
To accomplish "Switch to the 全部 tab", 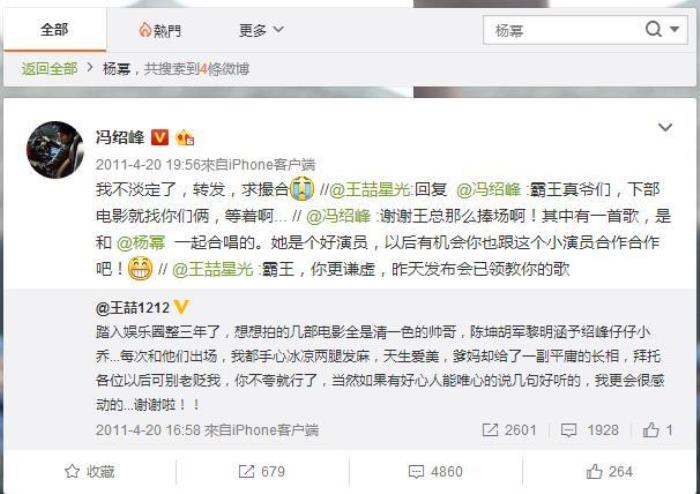I will coord(54,30).
